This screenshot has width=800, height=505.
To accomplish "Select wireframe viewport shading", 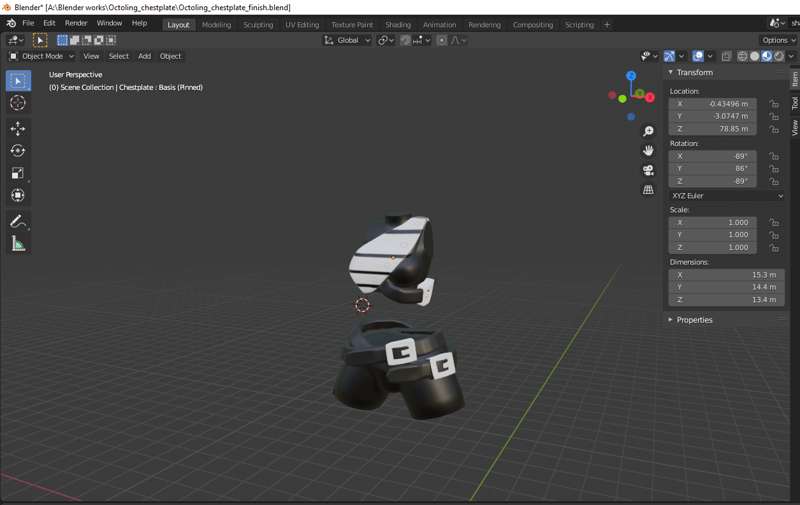I will (742, 56).
